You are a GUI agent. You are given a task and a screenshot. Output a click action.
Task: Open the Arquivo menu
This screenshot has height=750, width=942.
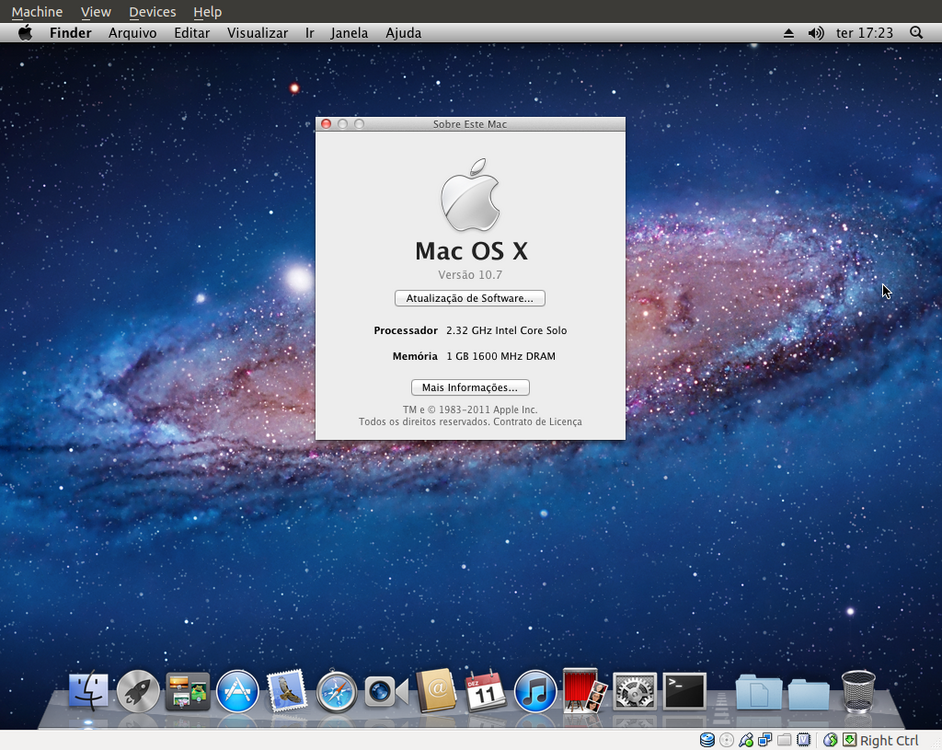click(132, 33)
